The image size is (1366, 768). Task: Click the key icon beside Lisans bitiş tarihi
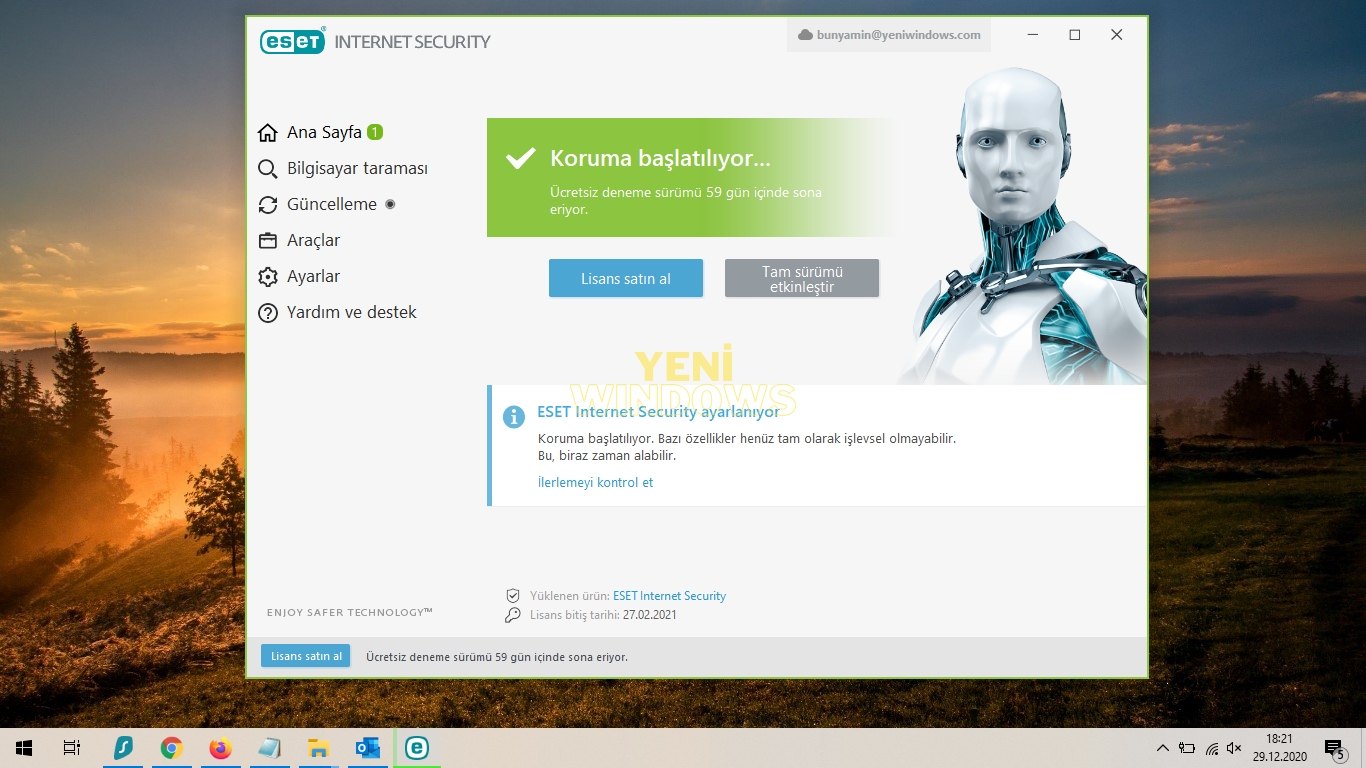[513, 615]
